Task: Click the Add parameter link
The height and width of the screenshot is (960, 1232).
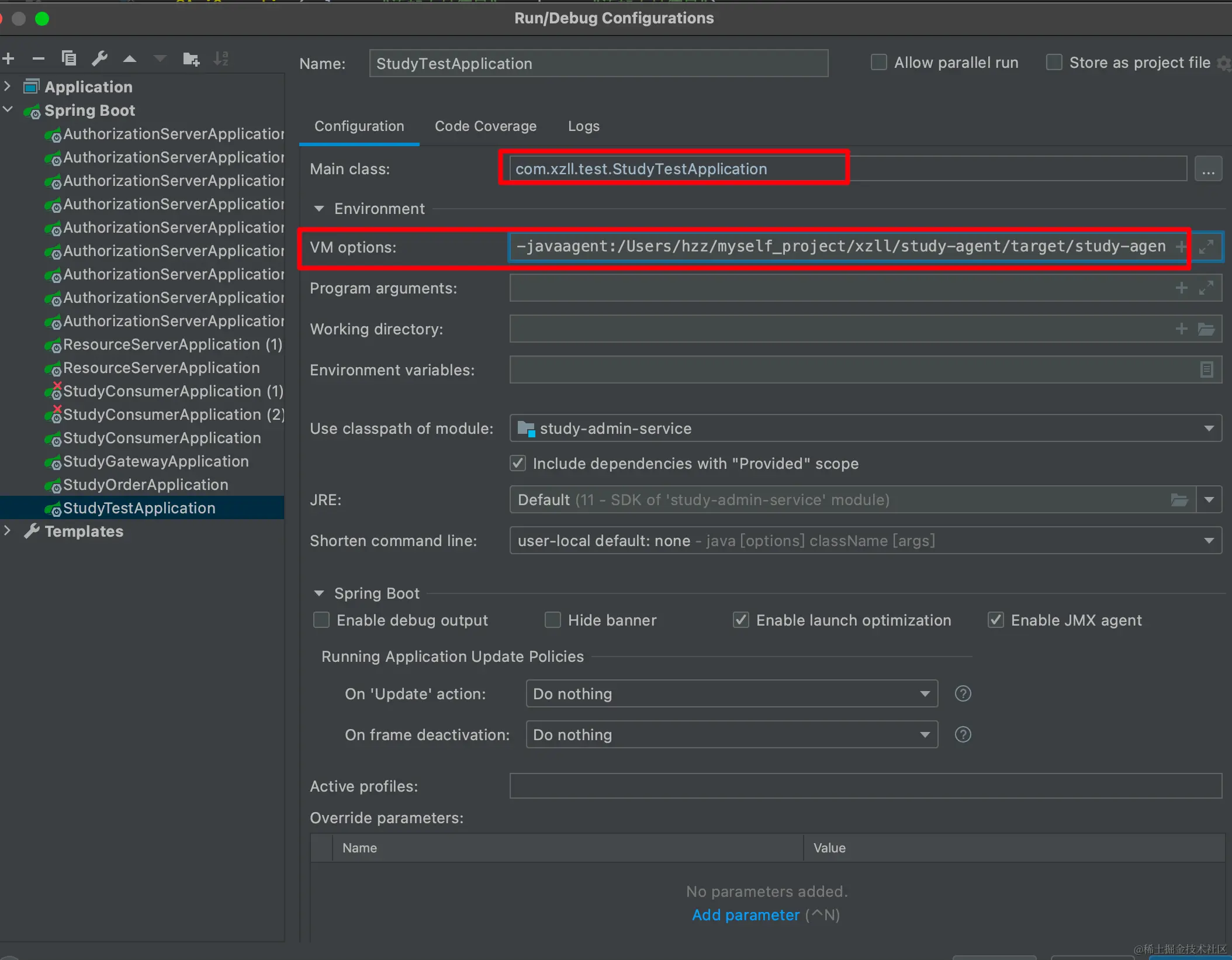Action: [746, 915]
